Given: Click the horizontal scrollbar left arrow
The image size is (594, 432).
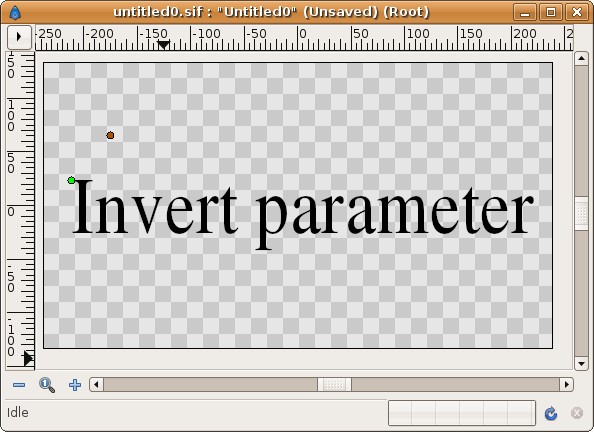Looking at the screenshot, I should pos(96,385).
